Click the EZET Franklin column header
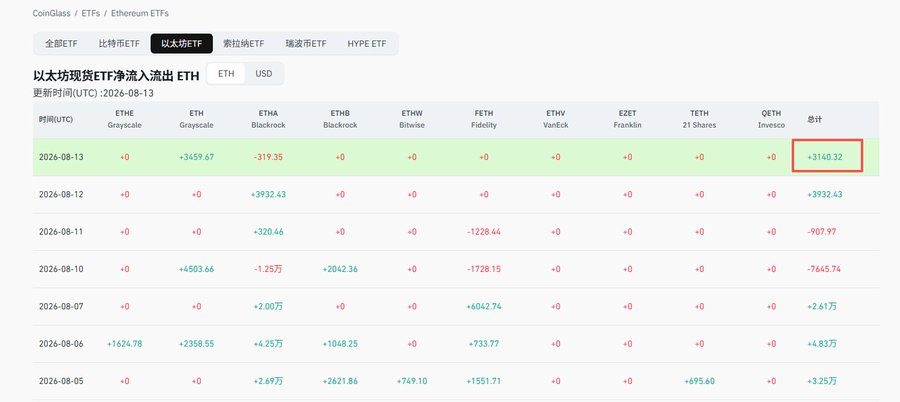Viewport: 900px width, 402px height. pyautogui.click(x=627, y=119)
